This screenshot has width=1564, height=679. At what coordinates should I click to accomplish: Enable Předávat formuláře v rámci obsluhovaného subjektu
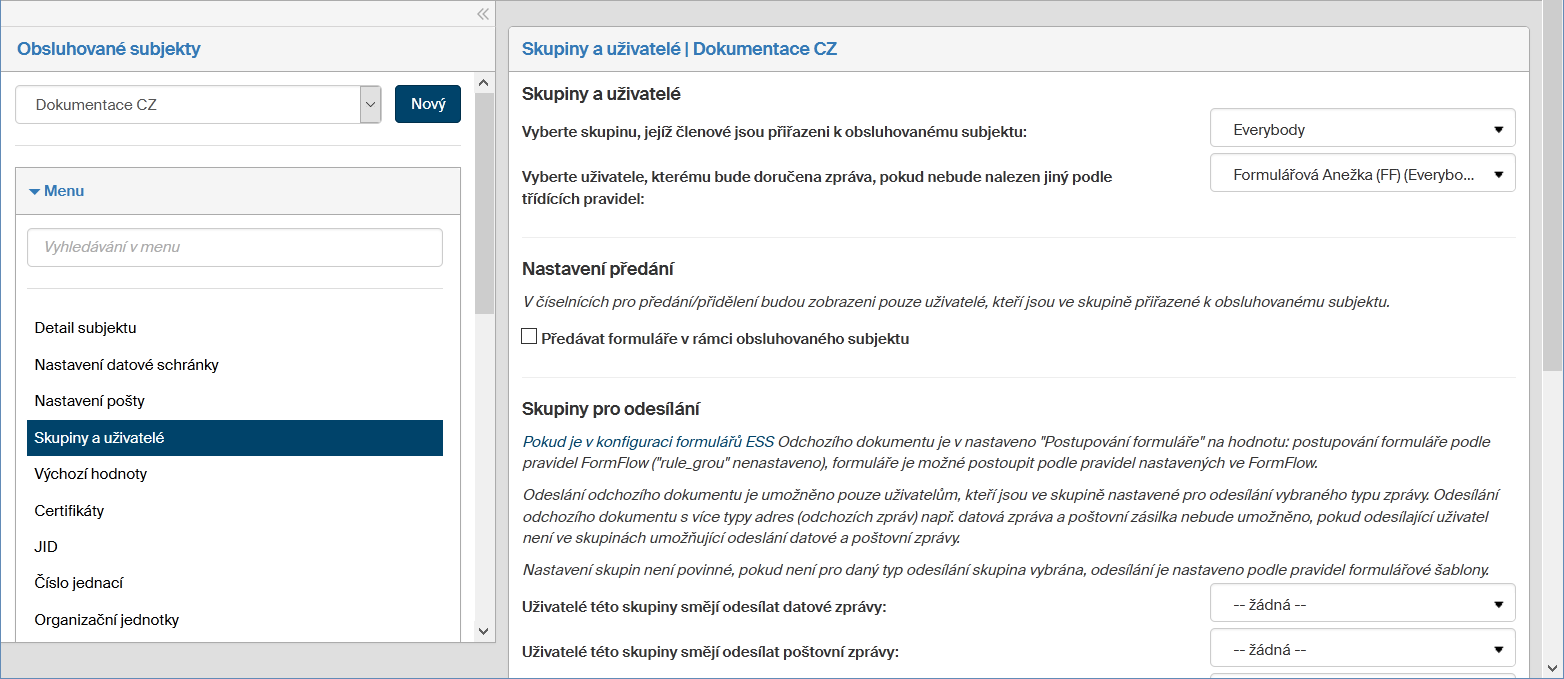(530, 337)
